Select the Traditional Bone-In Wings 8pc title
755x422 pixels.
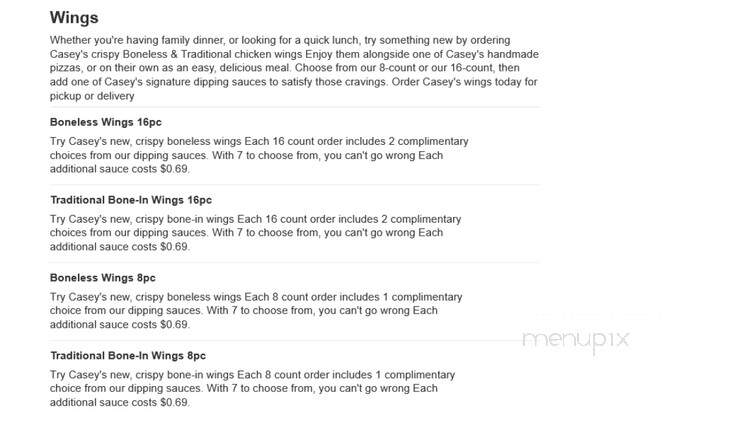(128, 356)
